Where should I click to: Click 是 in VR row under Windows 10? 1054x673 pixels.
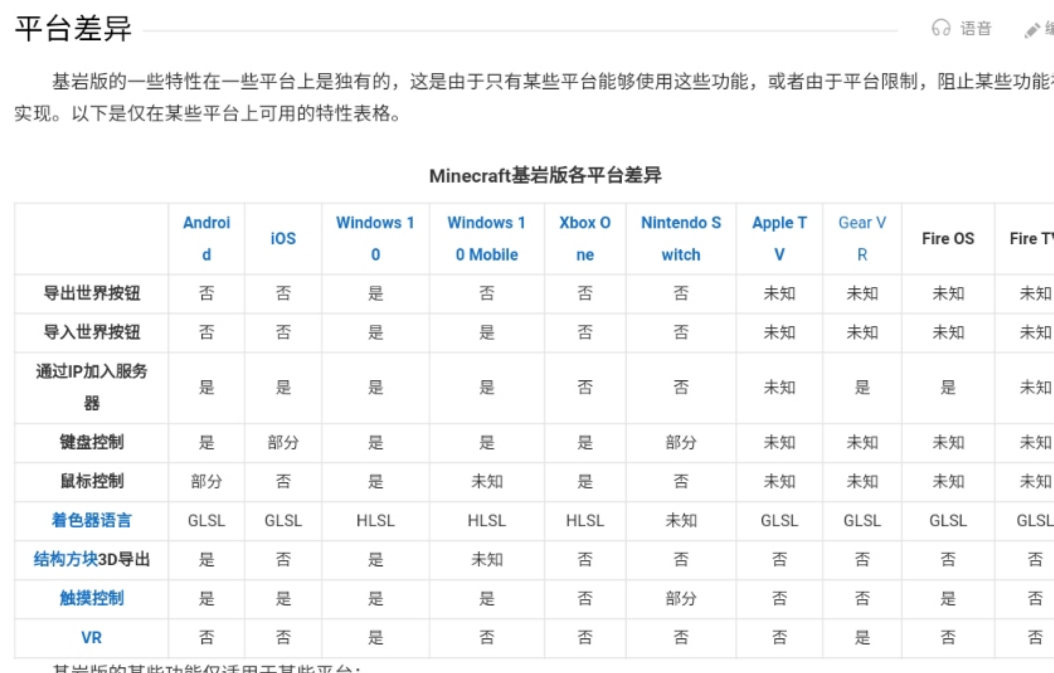pyautogui.click(x=375, y=637)
